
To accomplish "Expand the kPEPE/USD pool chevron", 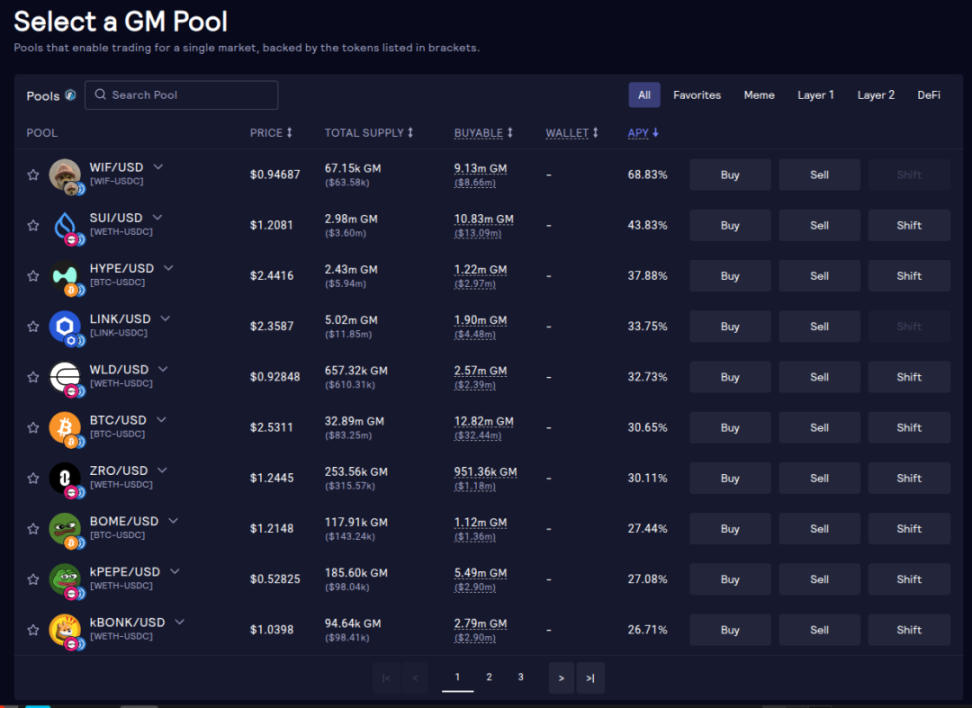I will (x=175, y=571).
